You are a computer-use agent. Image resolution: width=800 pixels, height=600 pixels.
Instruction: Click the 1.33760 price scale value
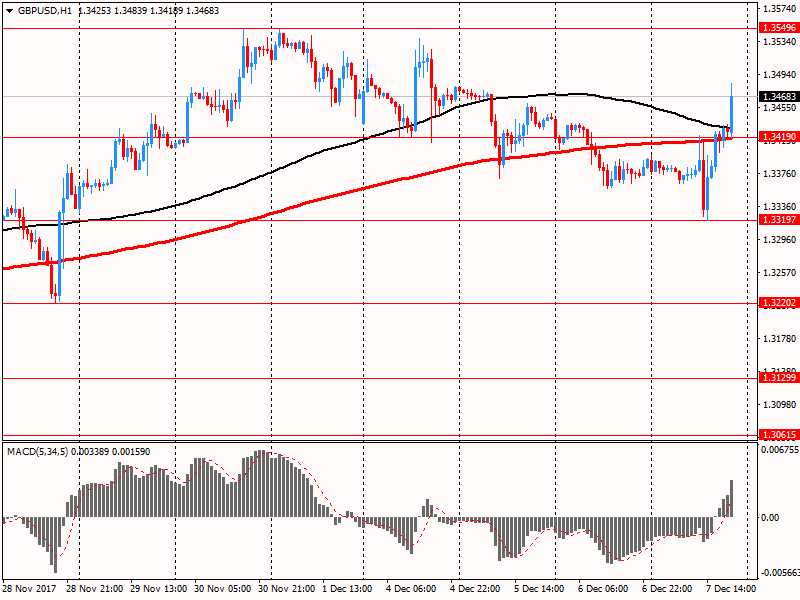[779, 173]
